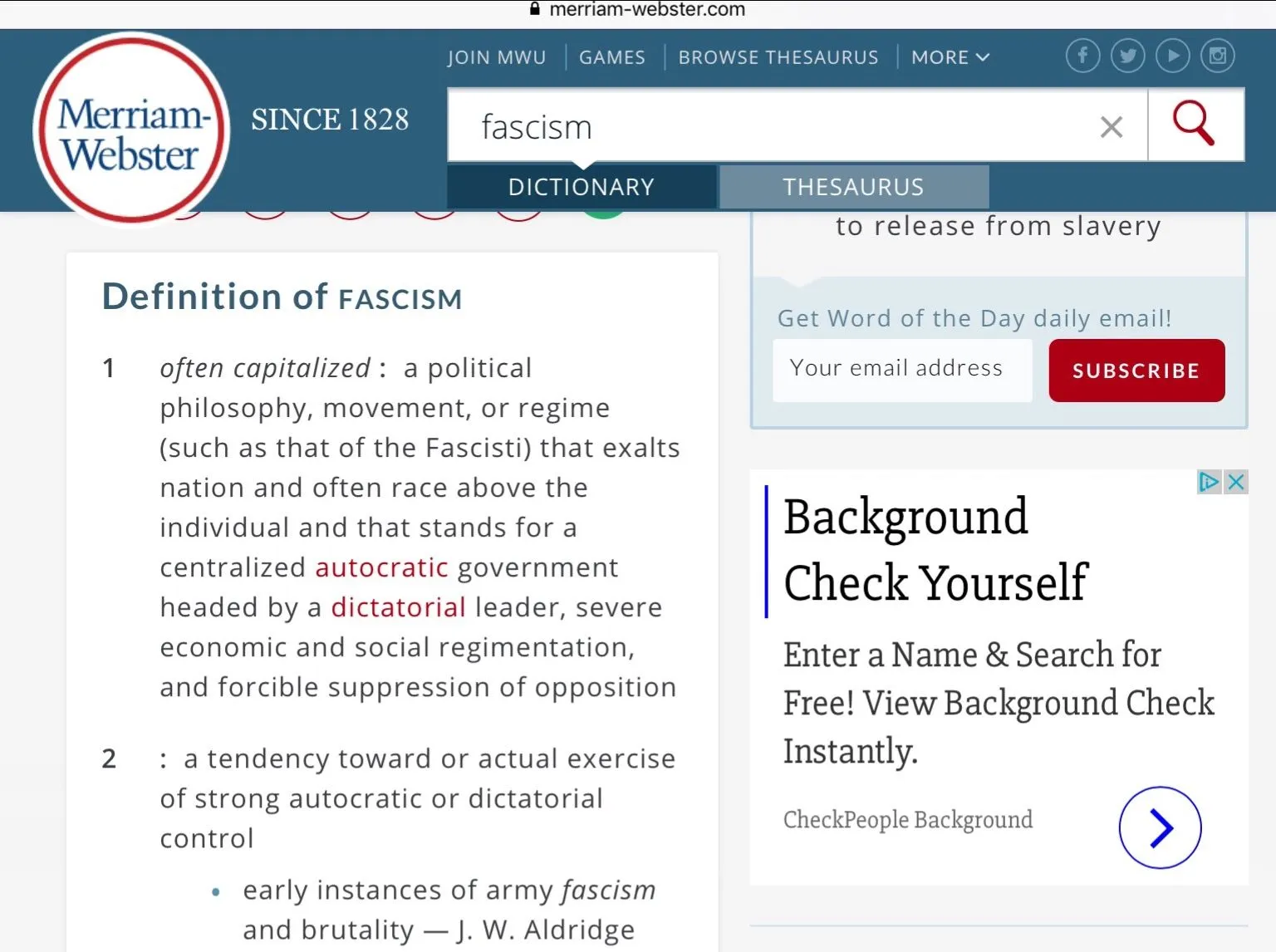
Task: Open Merriam-Webster Twitter page icon
Action: pyautogui.click(x=1127, y=56)
